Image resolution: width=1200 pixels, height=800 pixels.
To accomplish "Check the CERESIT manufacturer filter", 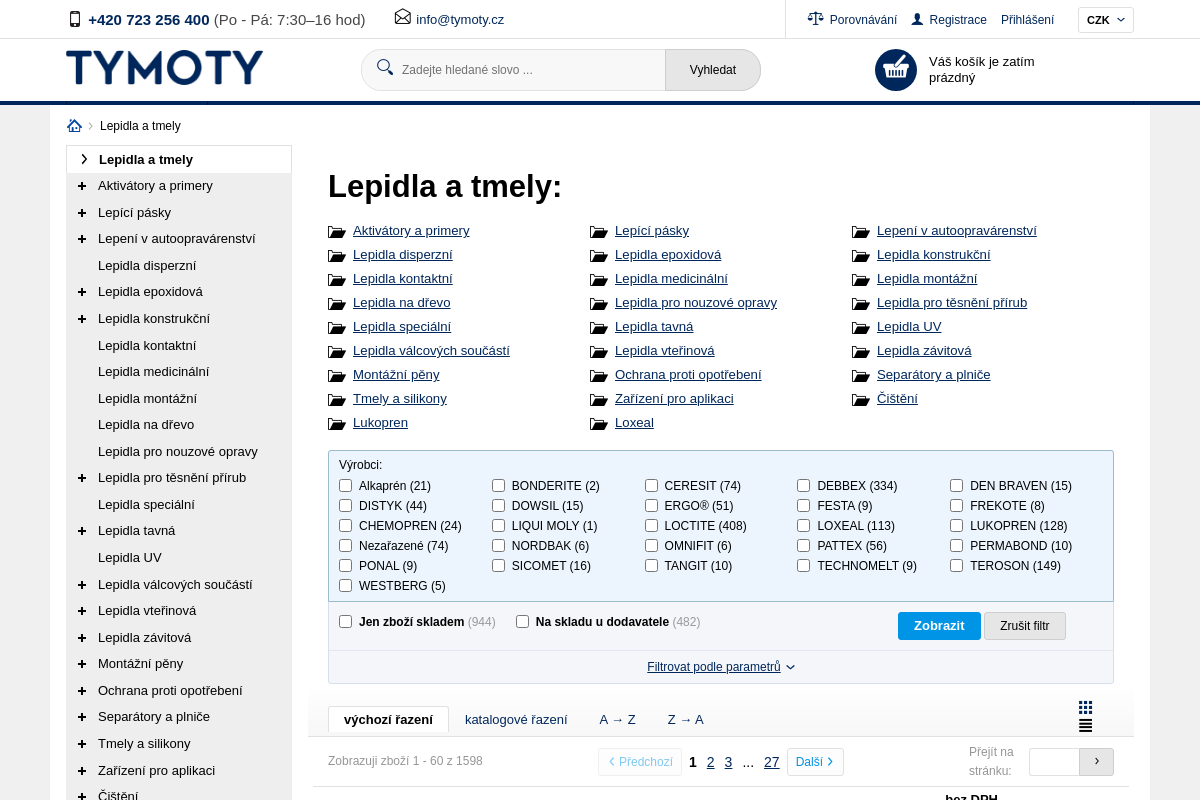I will click(651, 486).
